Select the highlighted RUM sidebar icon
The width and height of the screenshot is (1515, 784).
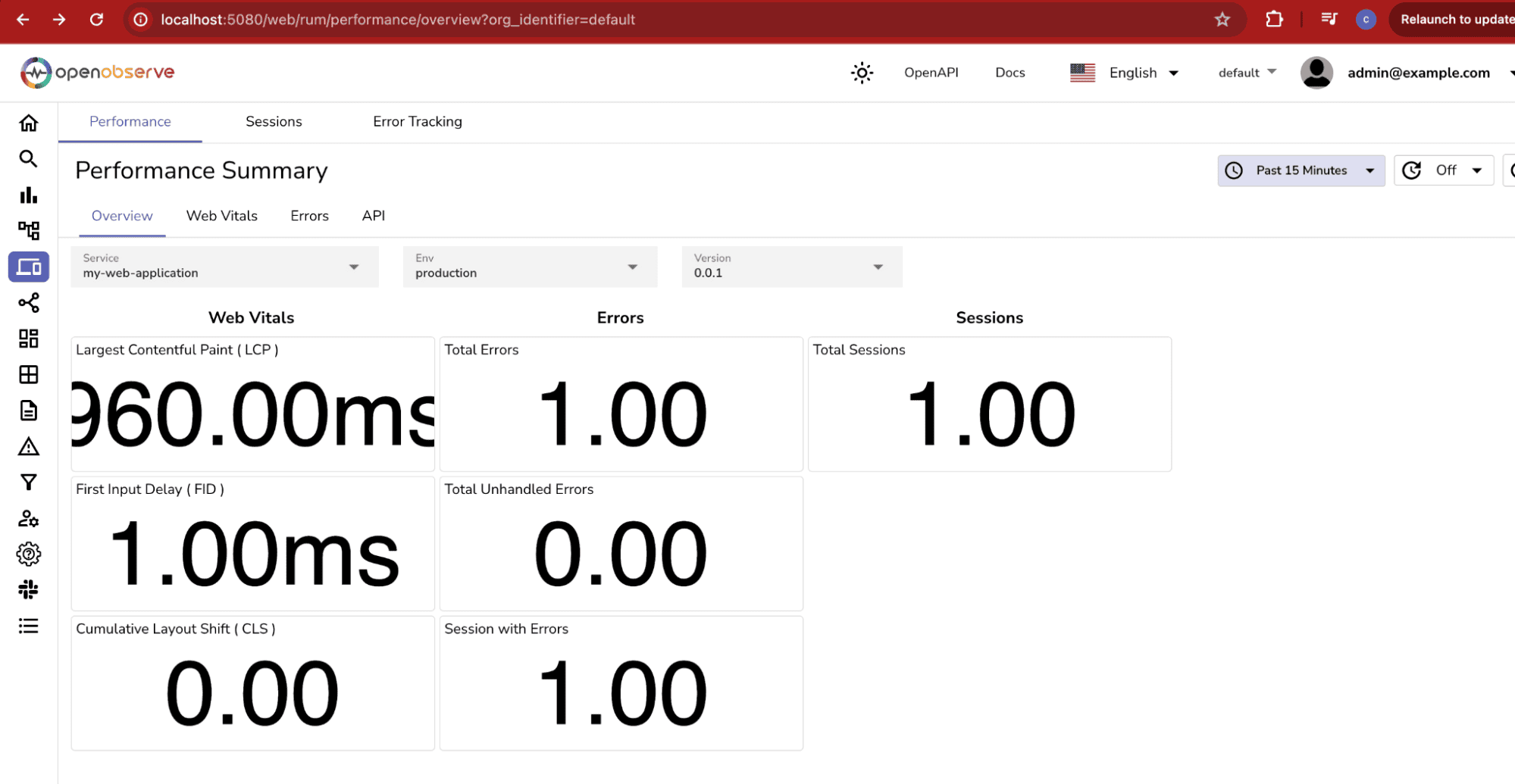click(28, 267)
